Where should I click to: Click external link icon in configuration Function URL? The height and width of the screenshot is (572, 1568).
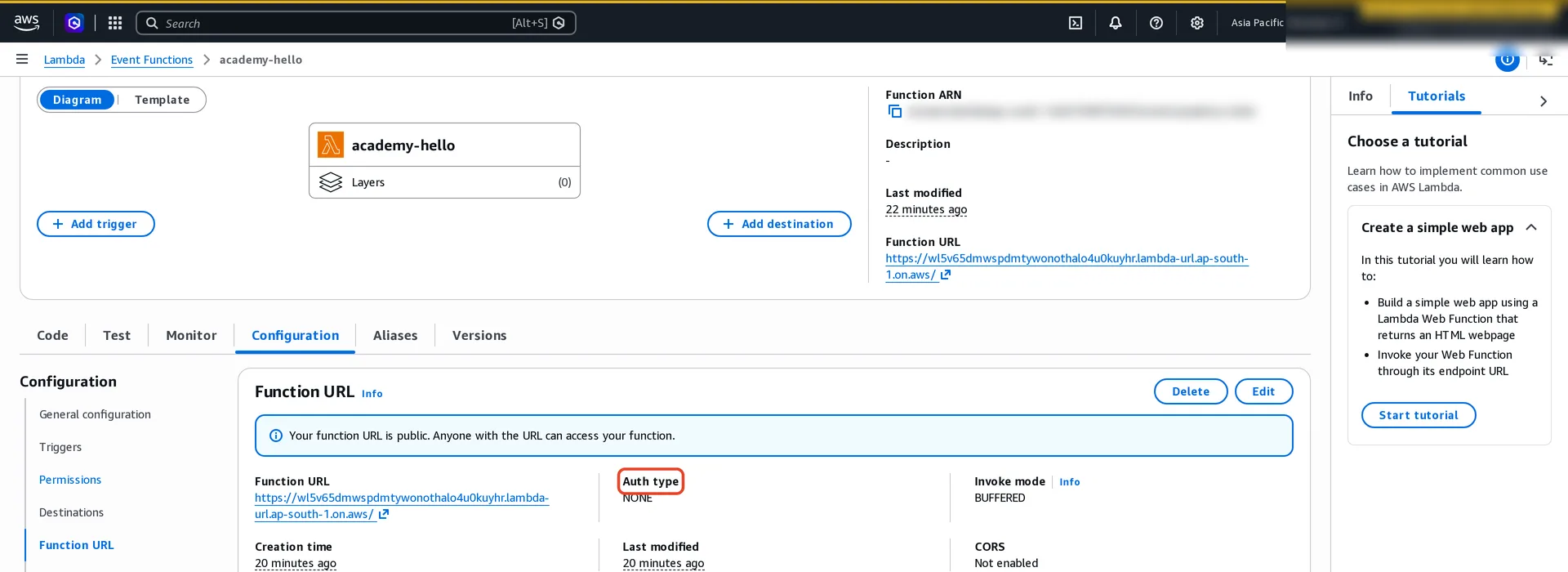point(384,514)
